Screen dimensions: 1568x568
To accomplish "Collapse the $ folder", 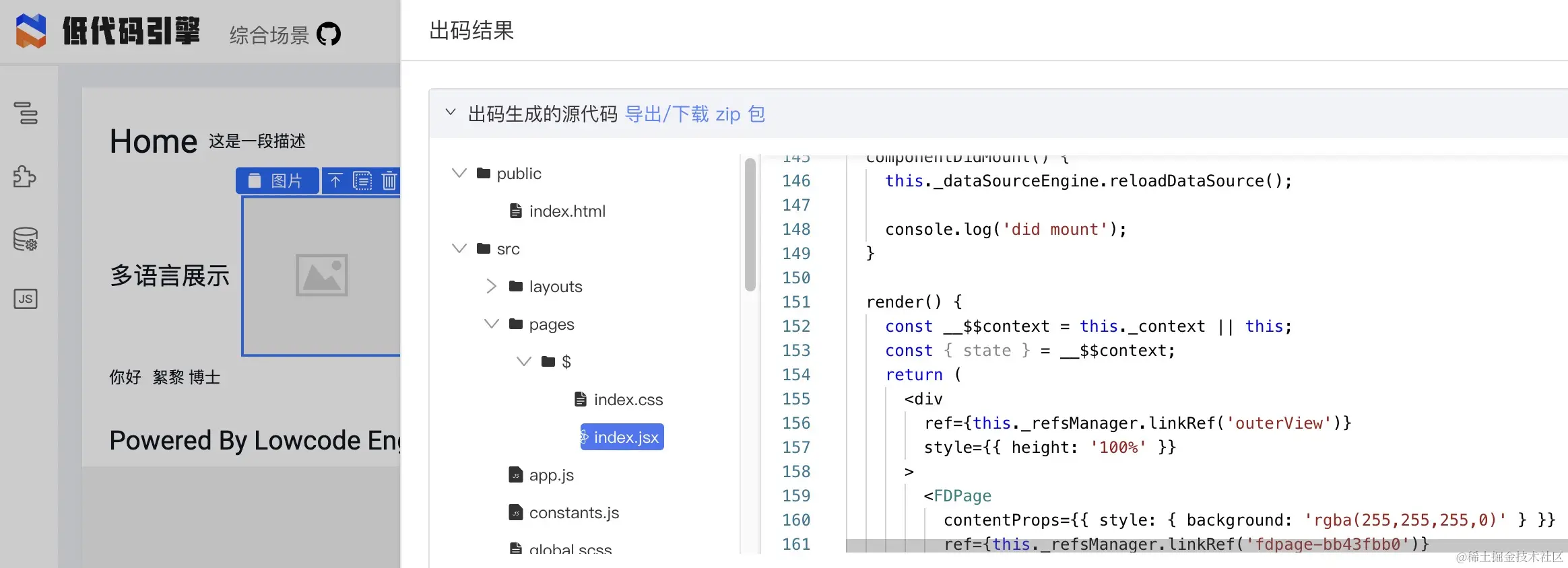I will pos(524,361).
